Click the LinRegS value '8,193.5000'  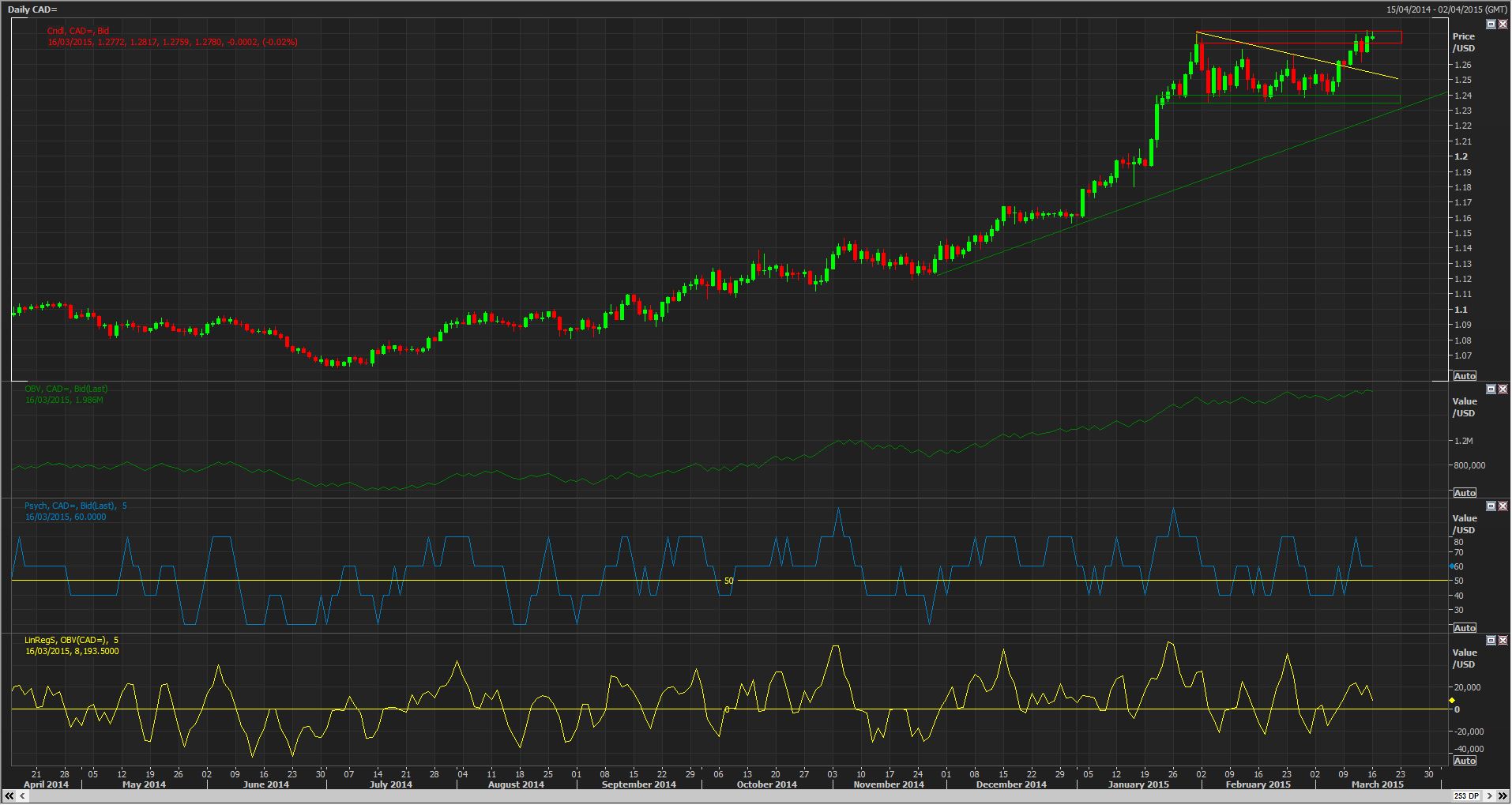(97, 651)
